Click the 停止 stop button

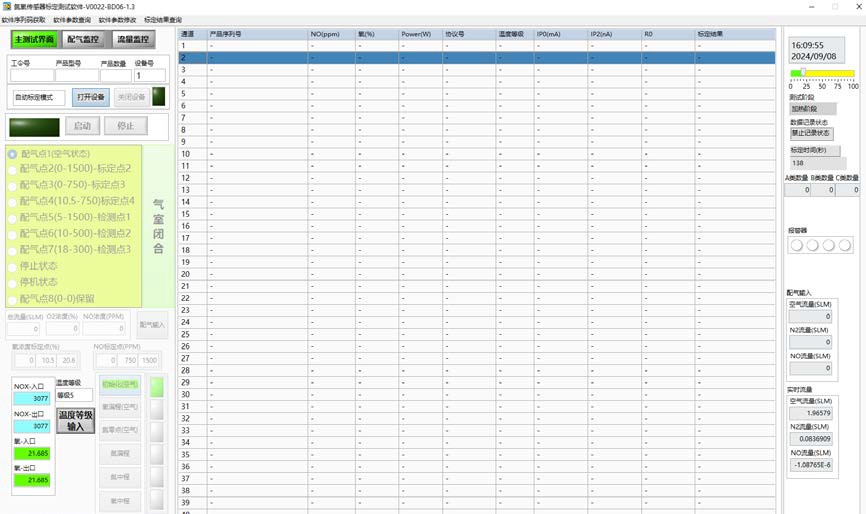126,126
